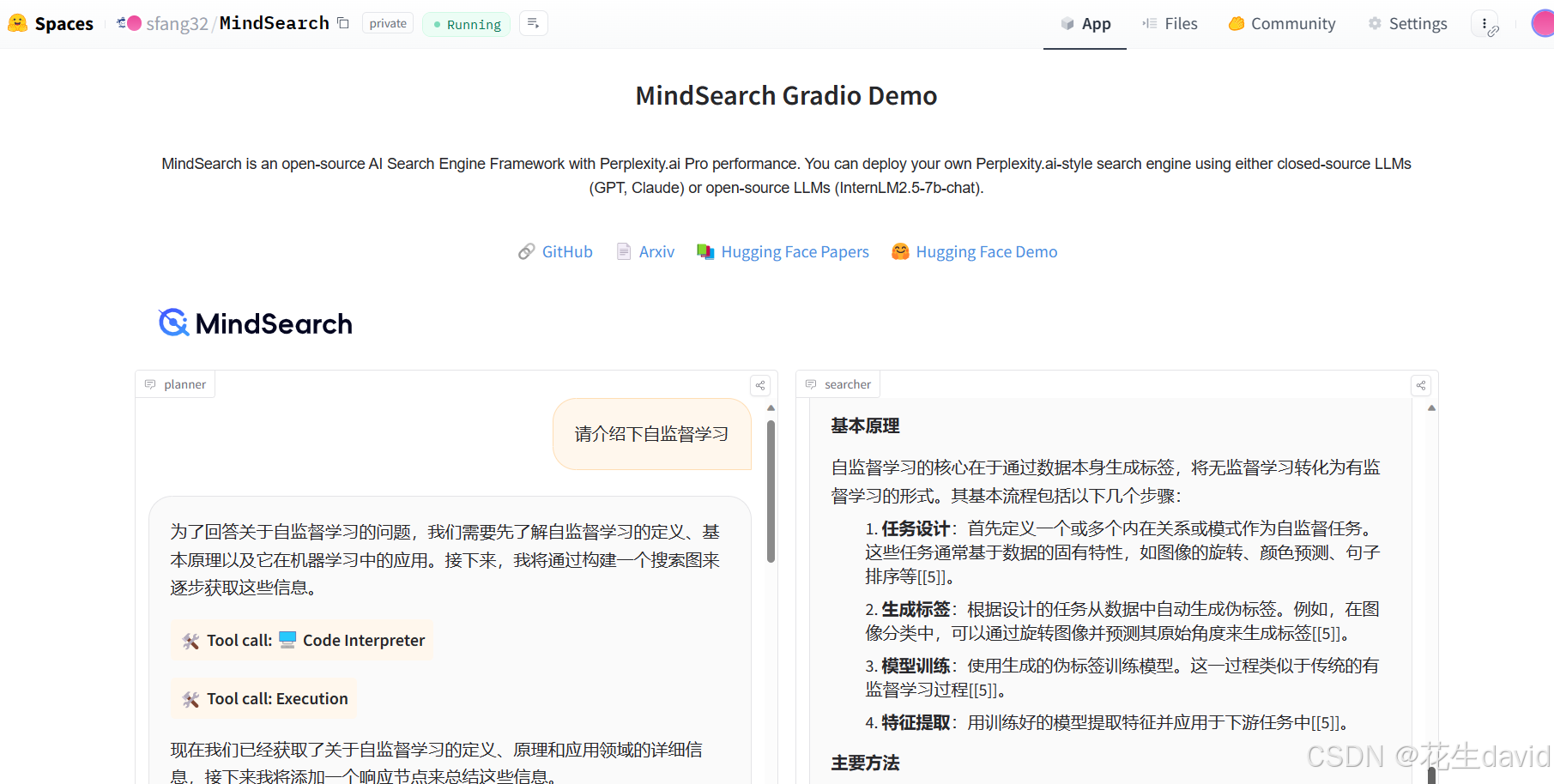
Task: Click the Spaces logo icon
Action: [17, 23]
